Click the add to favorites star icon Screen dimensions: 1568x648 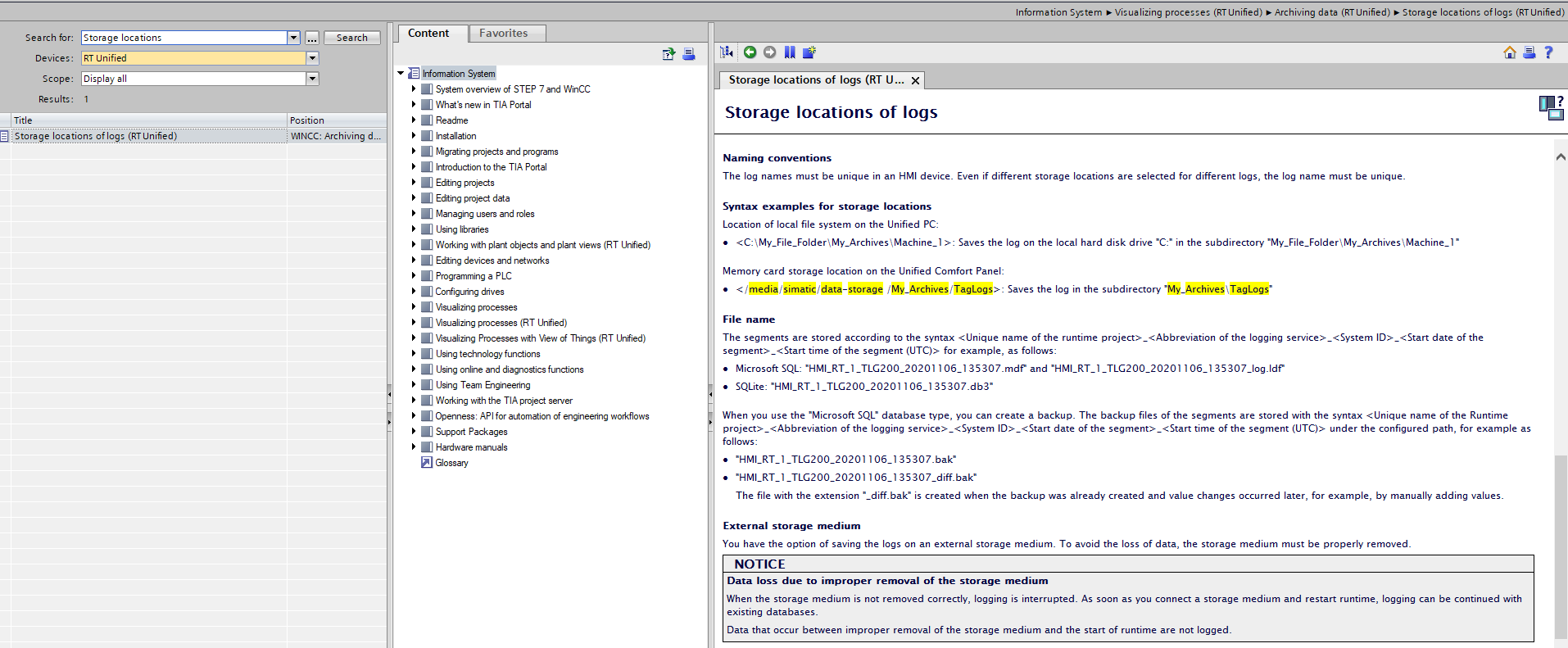[809, 52]
